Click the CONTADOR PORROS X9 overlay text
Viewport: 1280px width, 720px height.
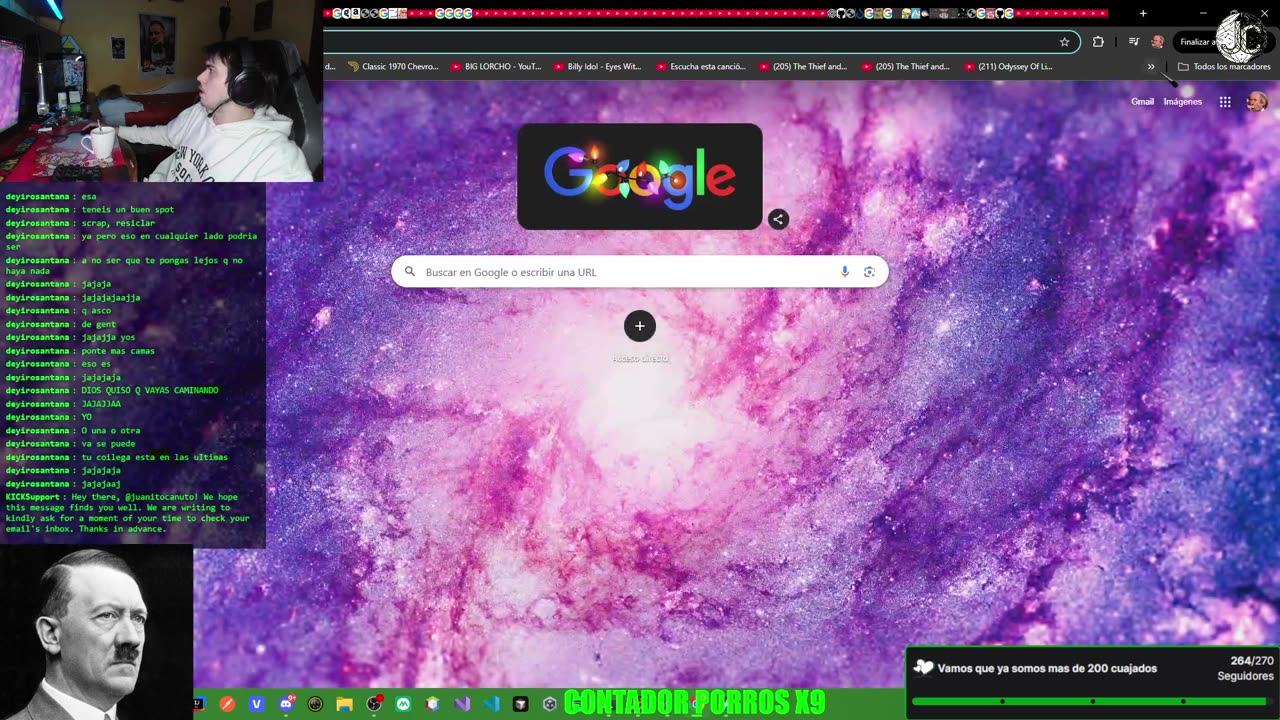tap(695, 703)
